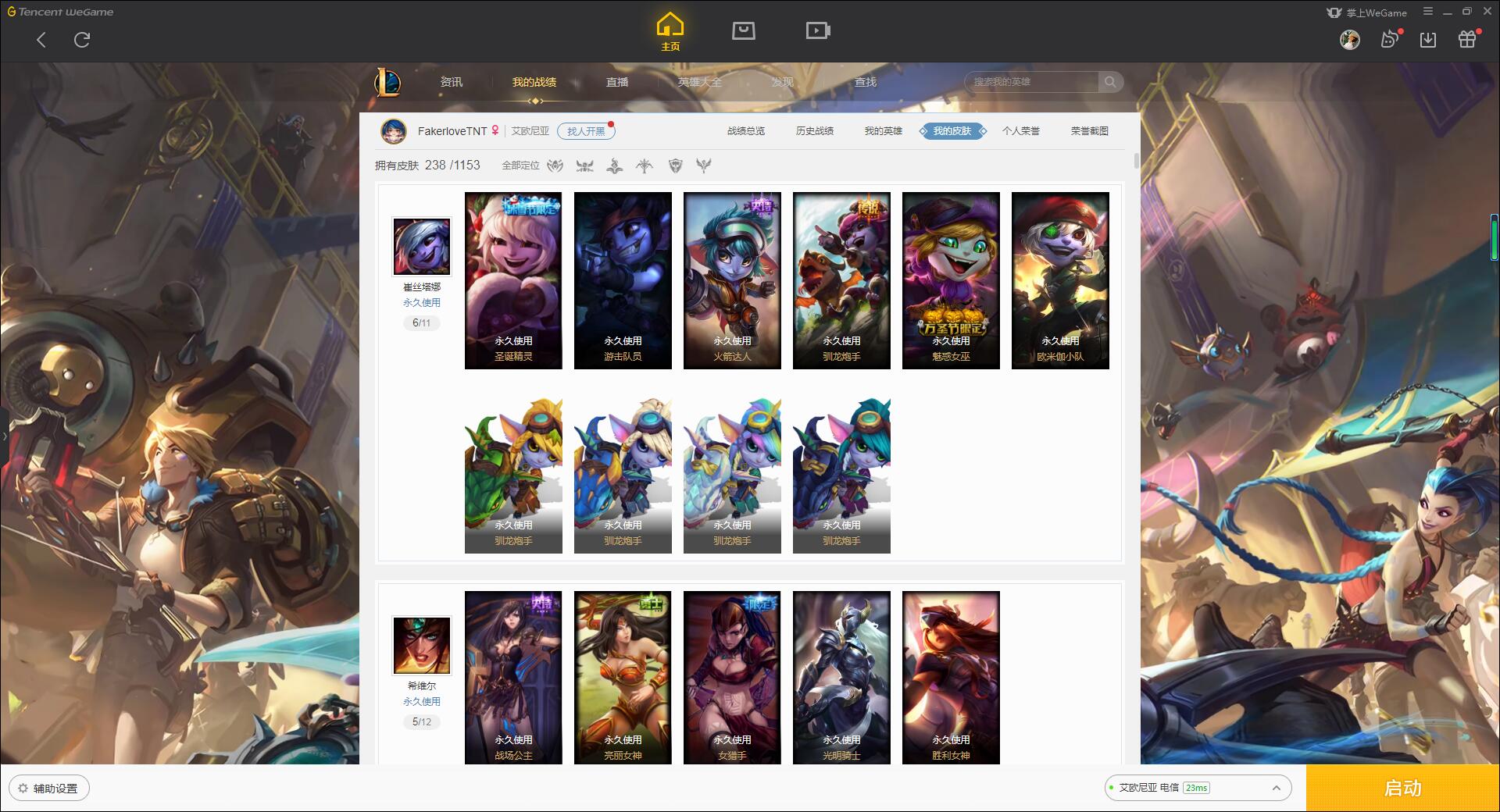Image resolution: width=1500 pixels, height=812 pixels.
Task: Click the League of Legends logo icon
Action: coord(387,82)
